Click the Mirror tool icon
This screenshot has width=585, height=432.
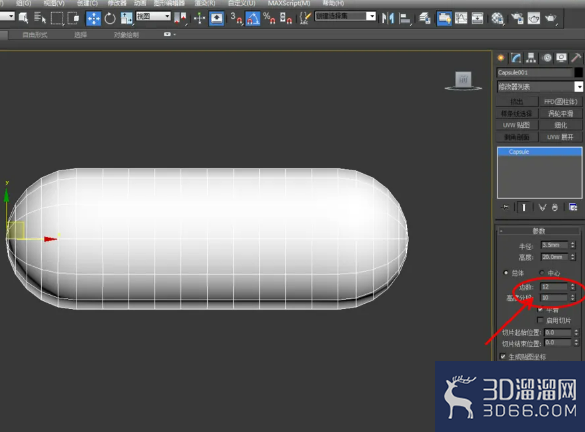[388, 18]
